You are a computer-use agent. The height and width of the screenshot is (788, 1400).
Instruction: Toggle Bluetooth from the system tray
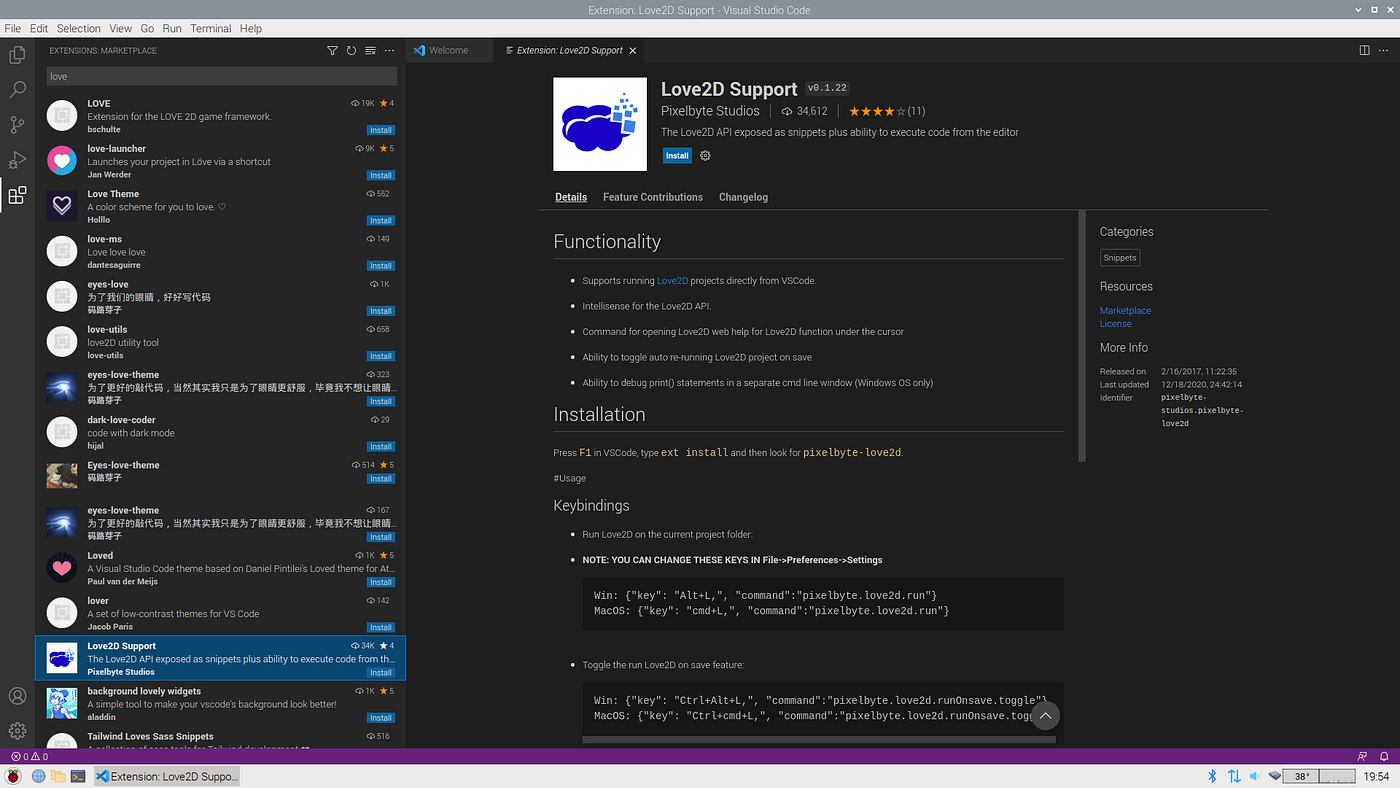1211,775
